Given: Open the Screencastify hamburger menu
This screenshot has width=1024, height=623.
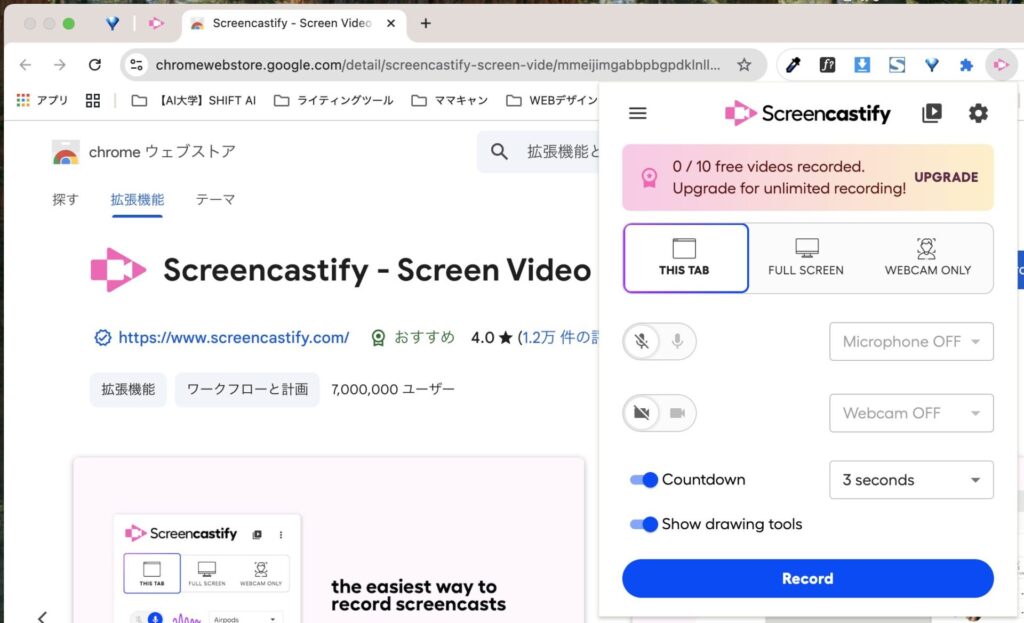Looking at the screenshot, I should click(638, 113).
